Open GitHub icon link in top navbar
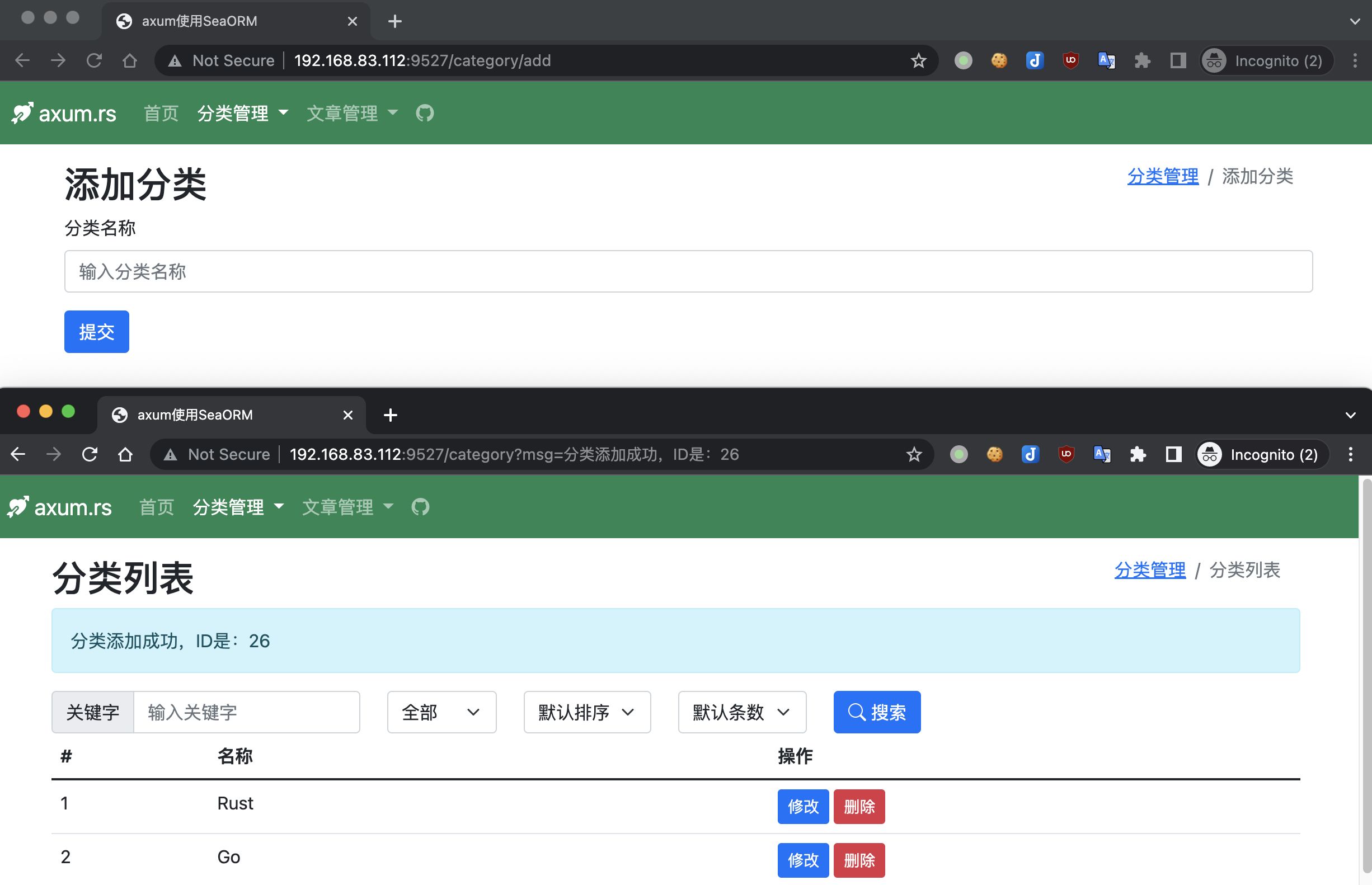The image size is (1372, 885). coord(425,113)
